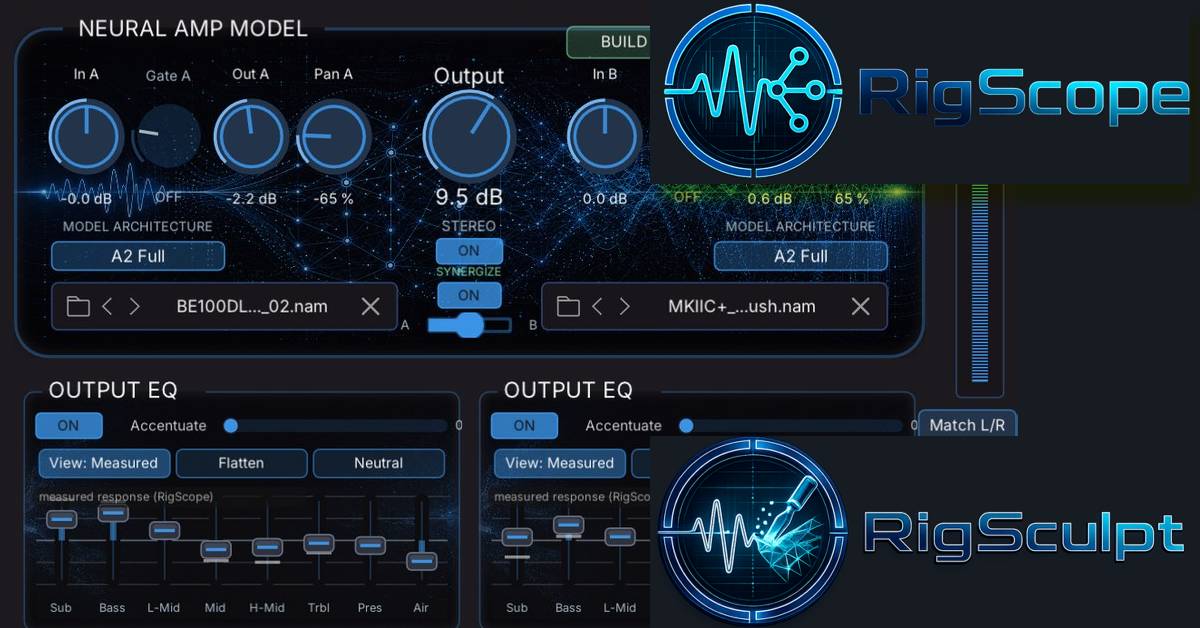This screenshot has height=628, width=1200.
Task: Open folder browser for BE100DL model
Action: 78,306
